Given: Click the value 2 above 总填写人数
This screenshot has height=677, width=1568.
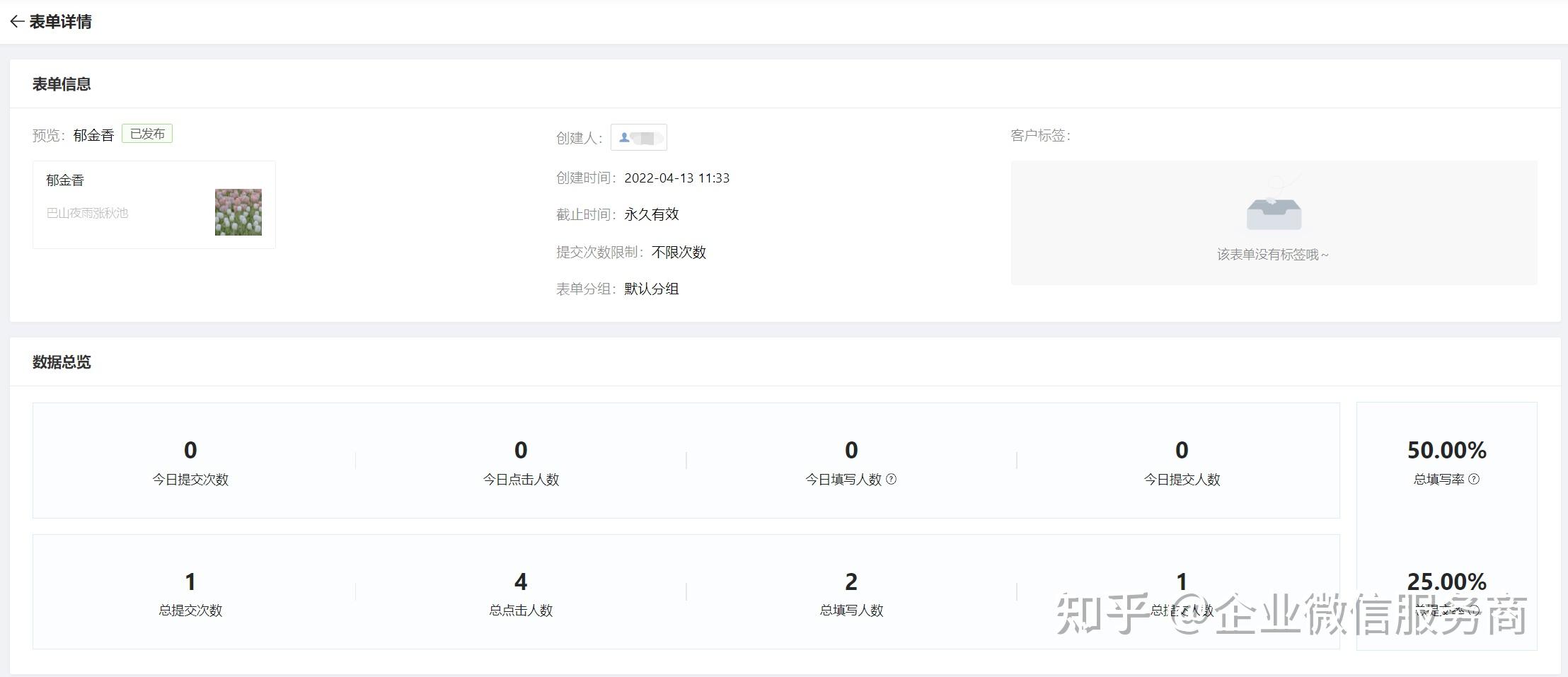Looking at the screenshot, I should [x=851, y=581].
